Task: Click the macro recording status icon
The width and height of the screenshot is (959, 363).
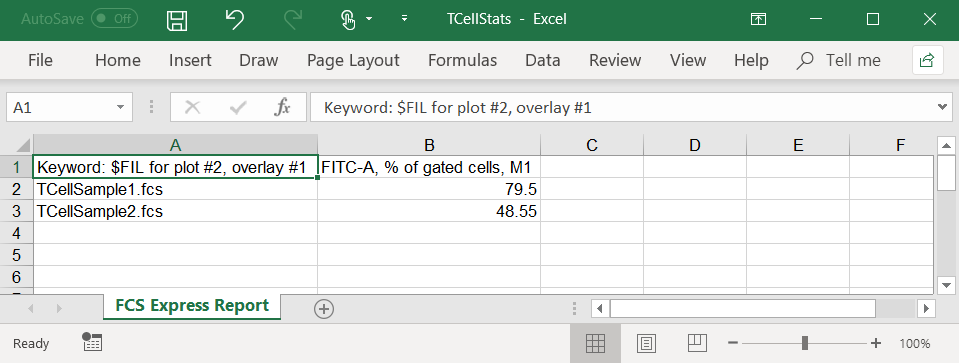Action: pos(92,342)
